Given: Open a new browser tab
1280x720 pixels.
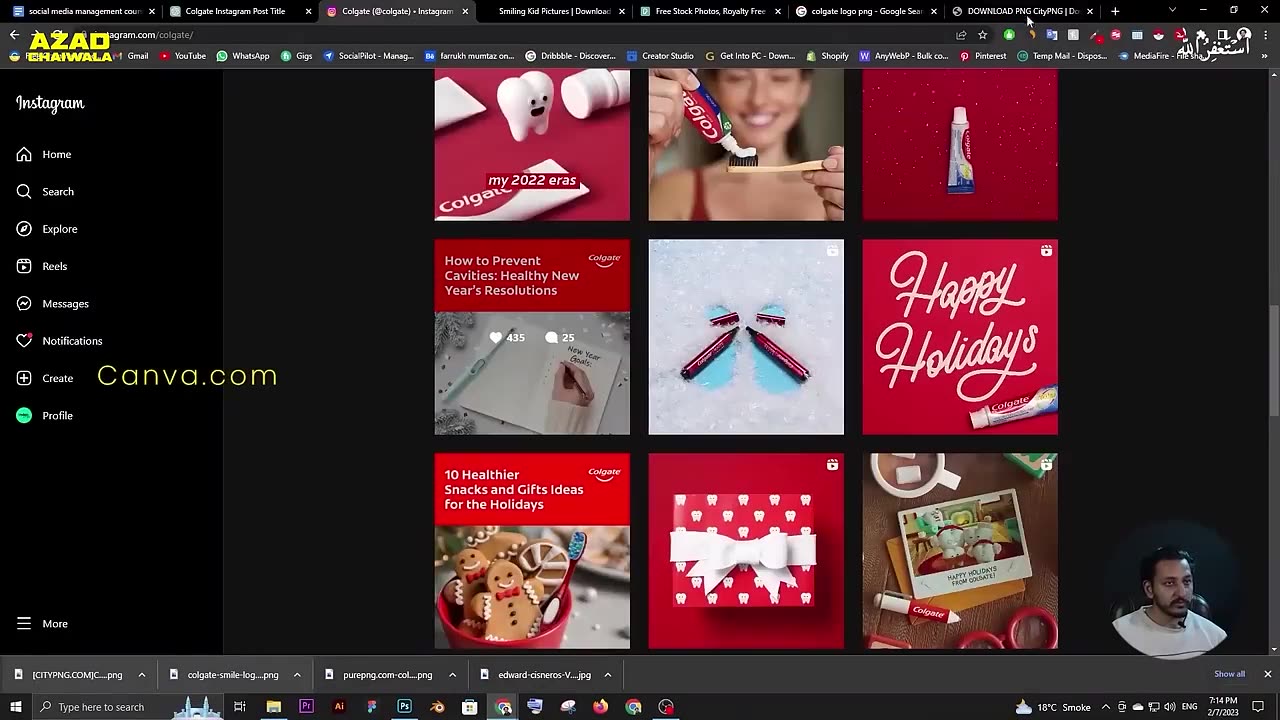Looking at the screenshot, I should pyautogui.click(x=1115, y=11).
